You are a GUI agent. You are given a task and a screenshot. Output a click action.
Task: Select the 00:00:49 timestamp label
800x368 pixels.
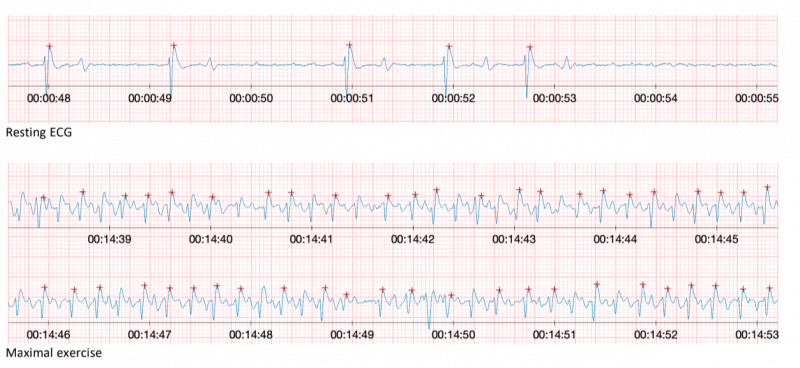[x=149, y=99]
